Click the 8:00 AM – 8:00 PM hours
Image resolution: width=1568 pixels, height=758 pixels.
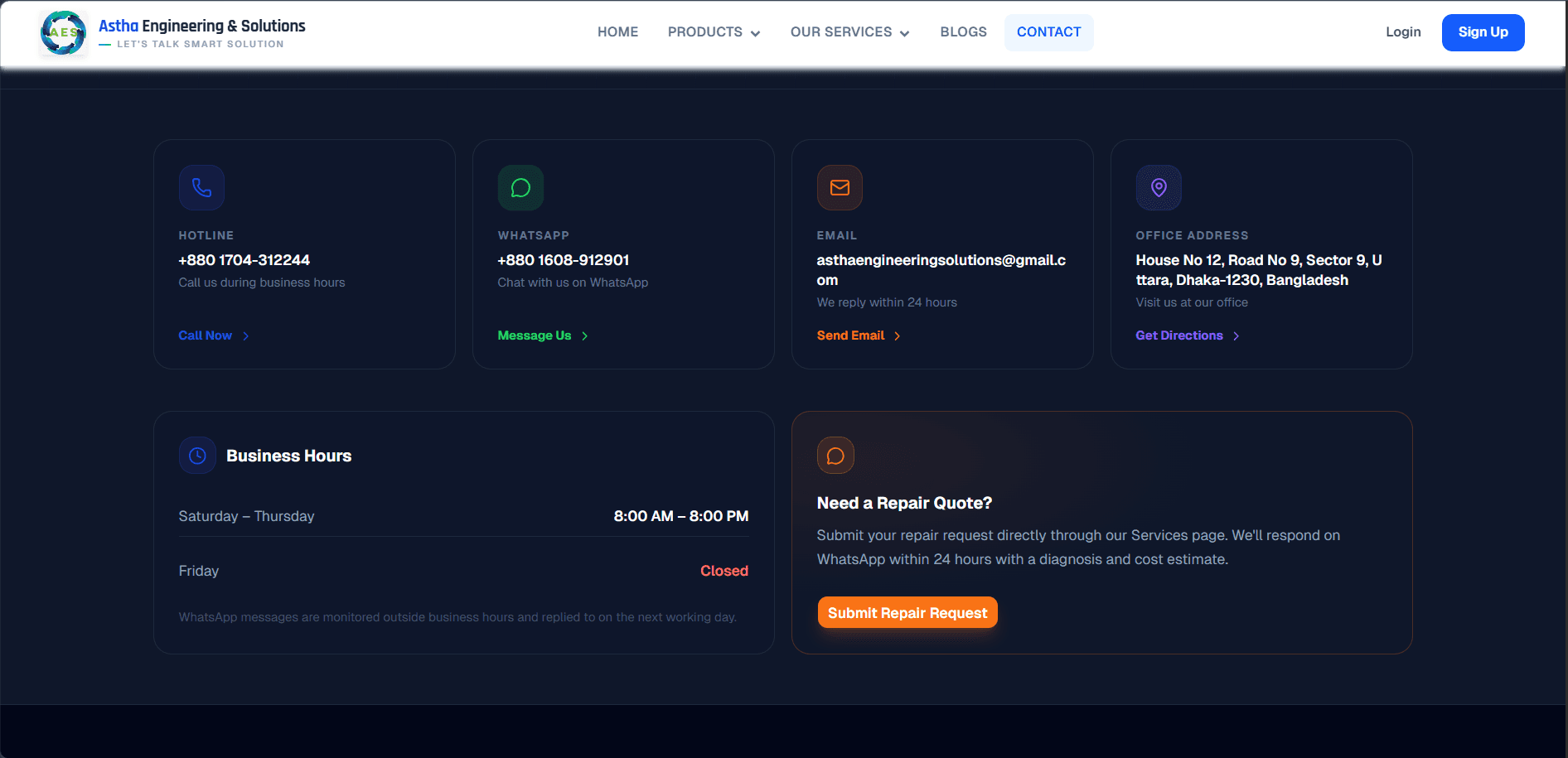681,516
